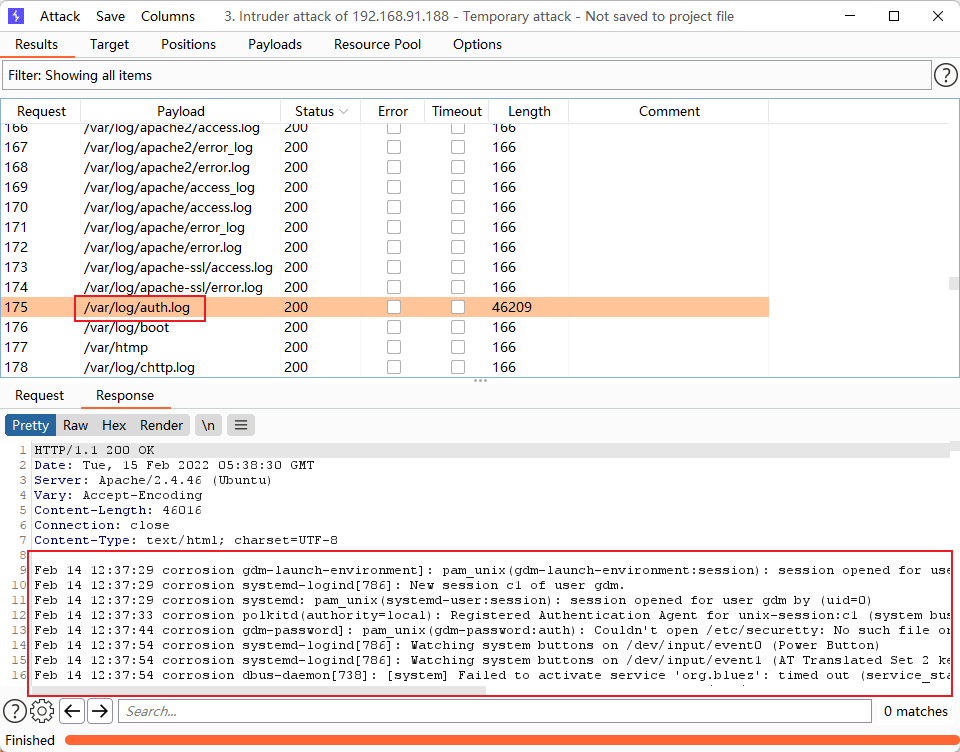Viewport: 960px width, 752px height.
Task: Click the response Search input field
Action: tap(495, 711)
